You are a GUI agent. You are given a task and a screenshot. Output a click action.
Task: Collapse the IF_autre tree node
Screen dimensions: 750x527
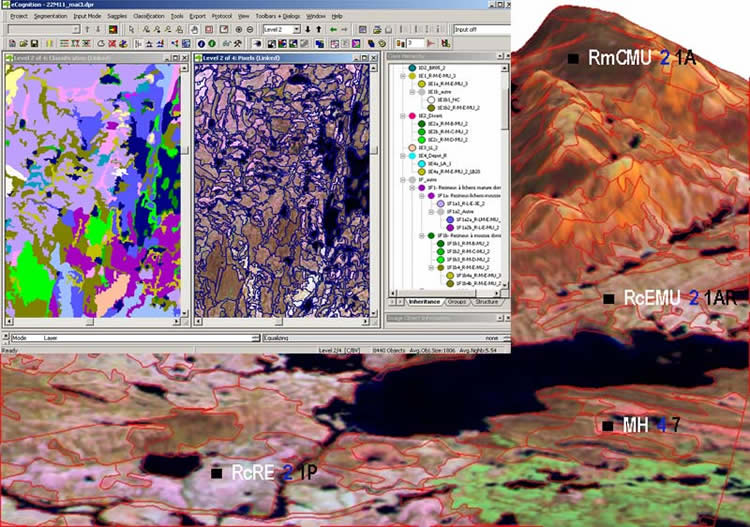click(x=403, y=180)
